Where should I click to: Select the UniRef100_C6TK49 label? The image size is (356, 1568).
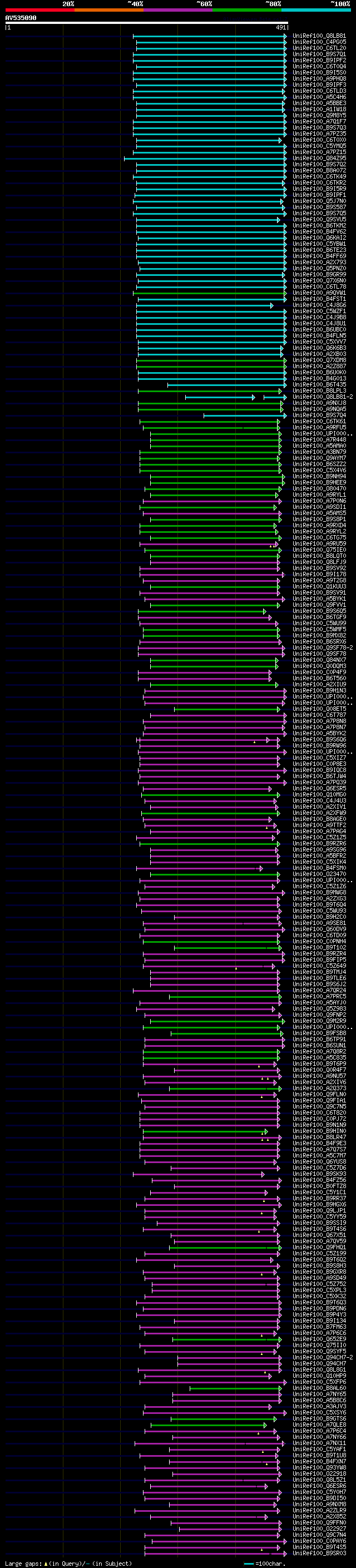(319, 176)
